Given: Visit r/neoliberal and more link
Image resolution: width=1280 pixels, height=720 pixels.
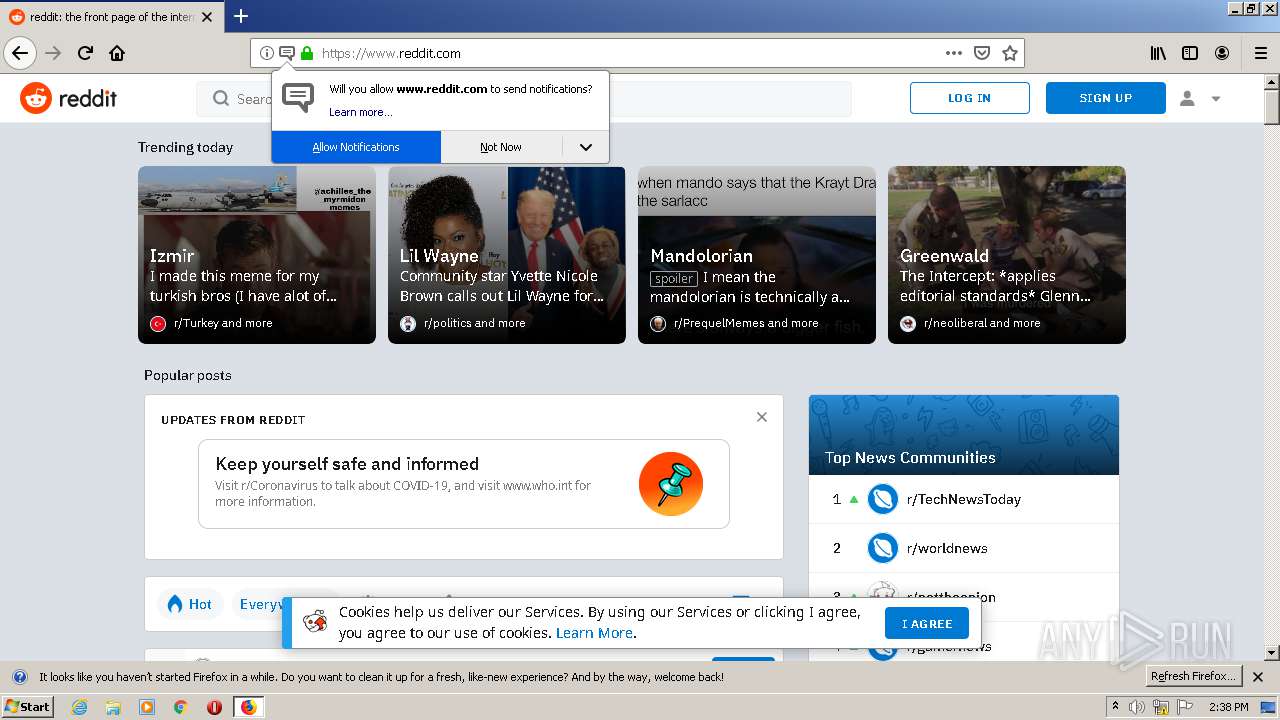Looking at the screenshot, I should click(x=982, y=323).
